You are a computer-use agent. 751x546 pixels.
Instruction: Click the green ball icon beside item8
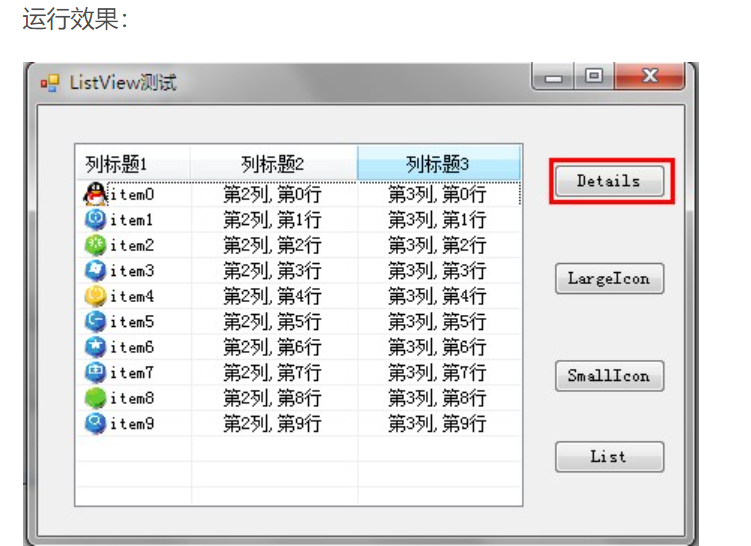pyautogui.click(x=95, y=398)
